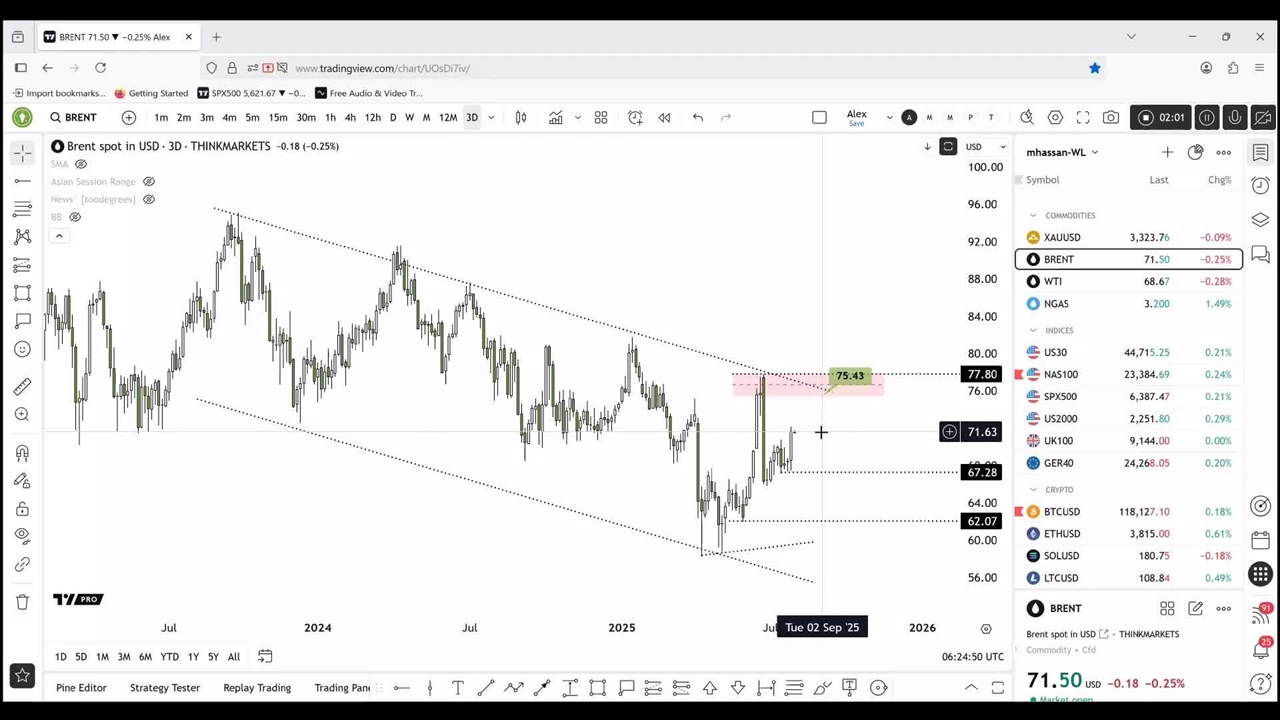
Task: Show the Asian Session Range indicator
Action: click(x=148, y=182)
